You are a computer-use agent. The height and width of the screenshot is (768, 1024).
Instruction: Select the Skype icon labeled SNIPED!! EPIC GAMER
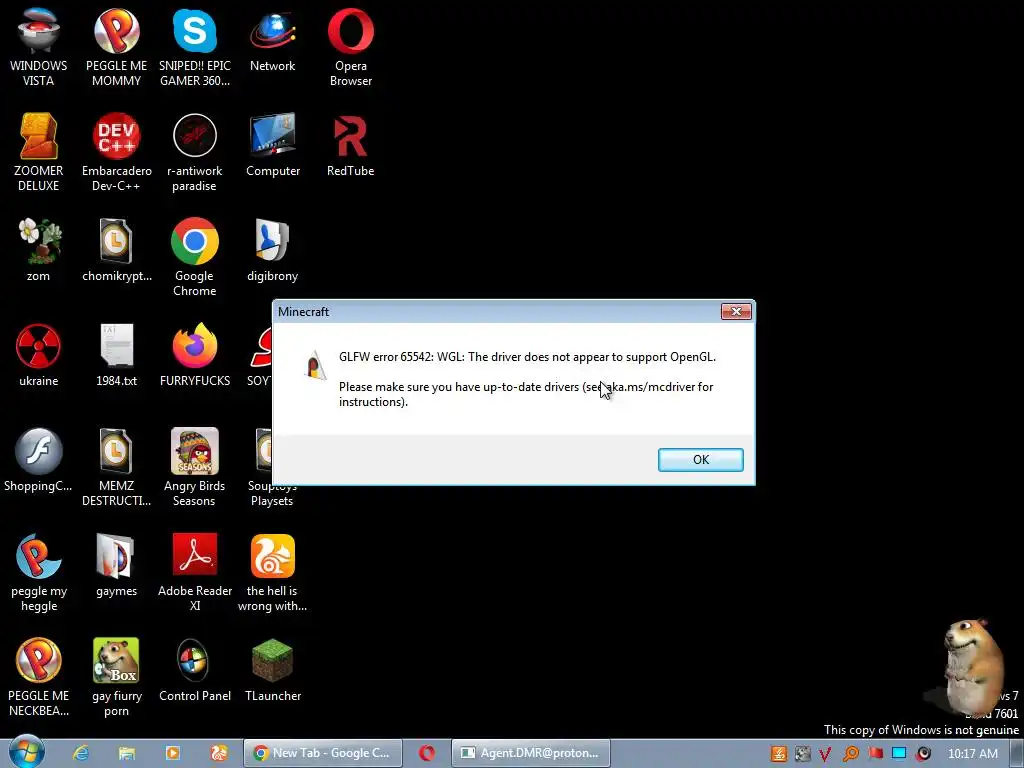(195, 47)
